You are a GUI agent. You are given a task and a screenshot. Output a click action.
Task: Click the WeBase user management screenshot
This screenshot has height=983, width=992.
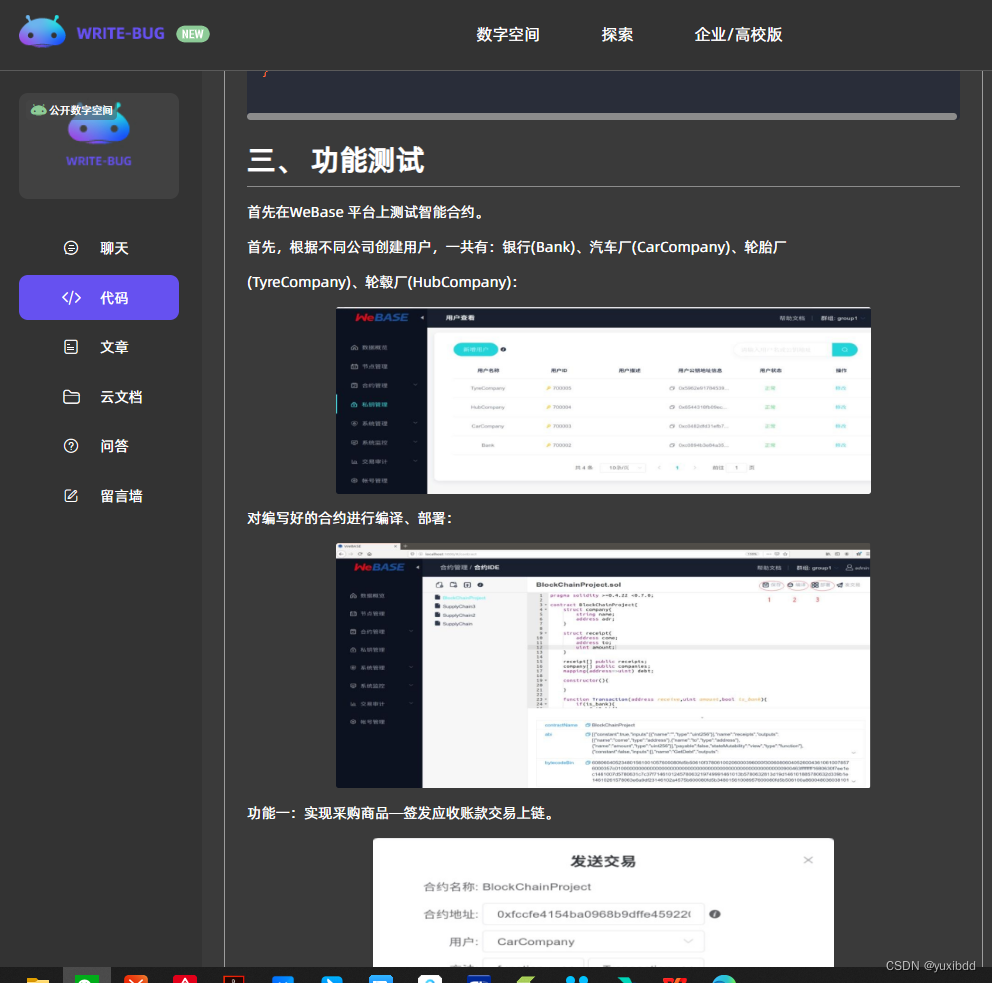pyautogui.click(x=601, y=400)
